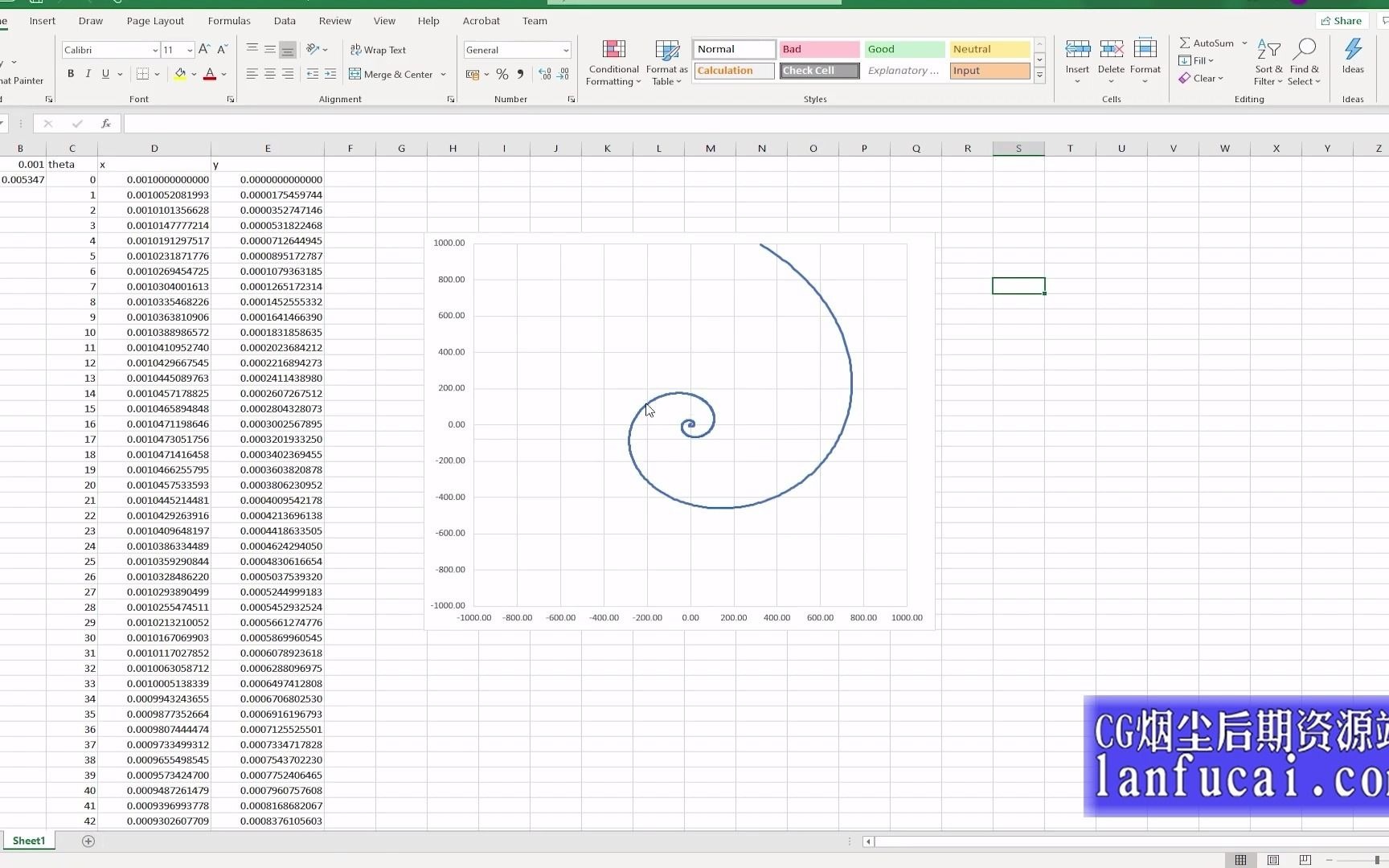The image size is (1389, 868).
Task: Open Number Format General dropdown
Action: click(566, 50)
